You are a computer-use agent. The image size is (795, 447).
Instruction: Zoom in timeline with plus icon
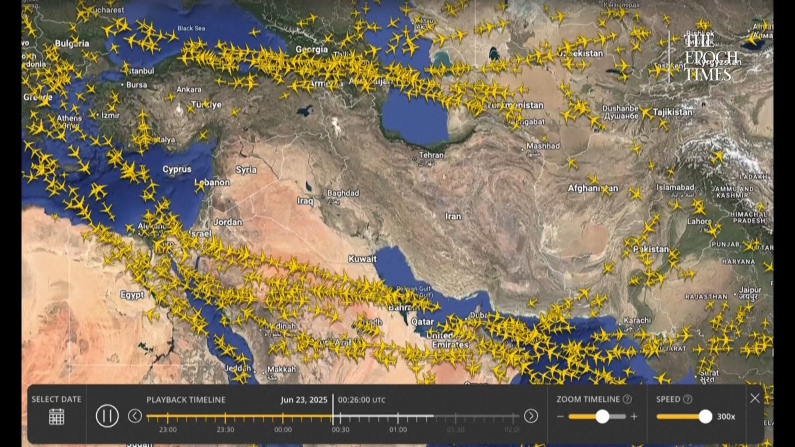[x=633, y=417]
